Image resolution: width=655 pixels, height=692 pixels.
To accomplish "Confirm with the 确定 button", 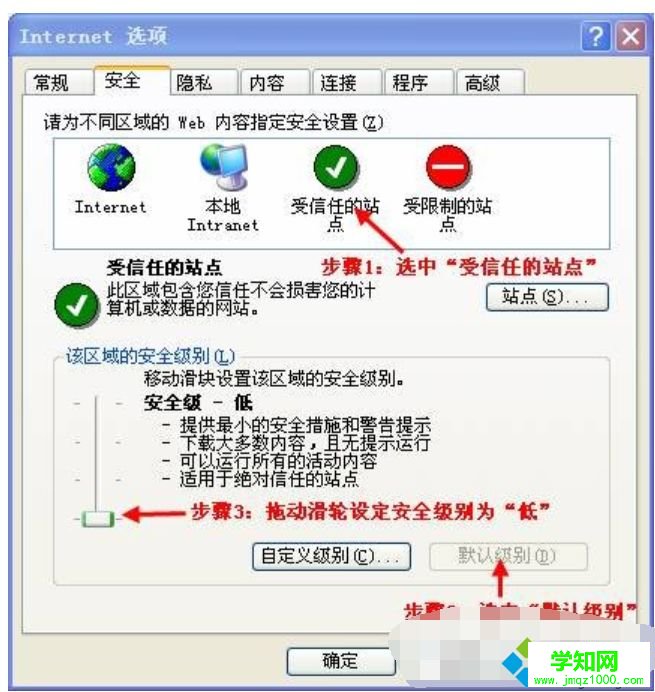I will coord(340,661).
